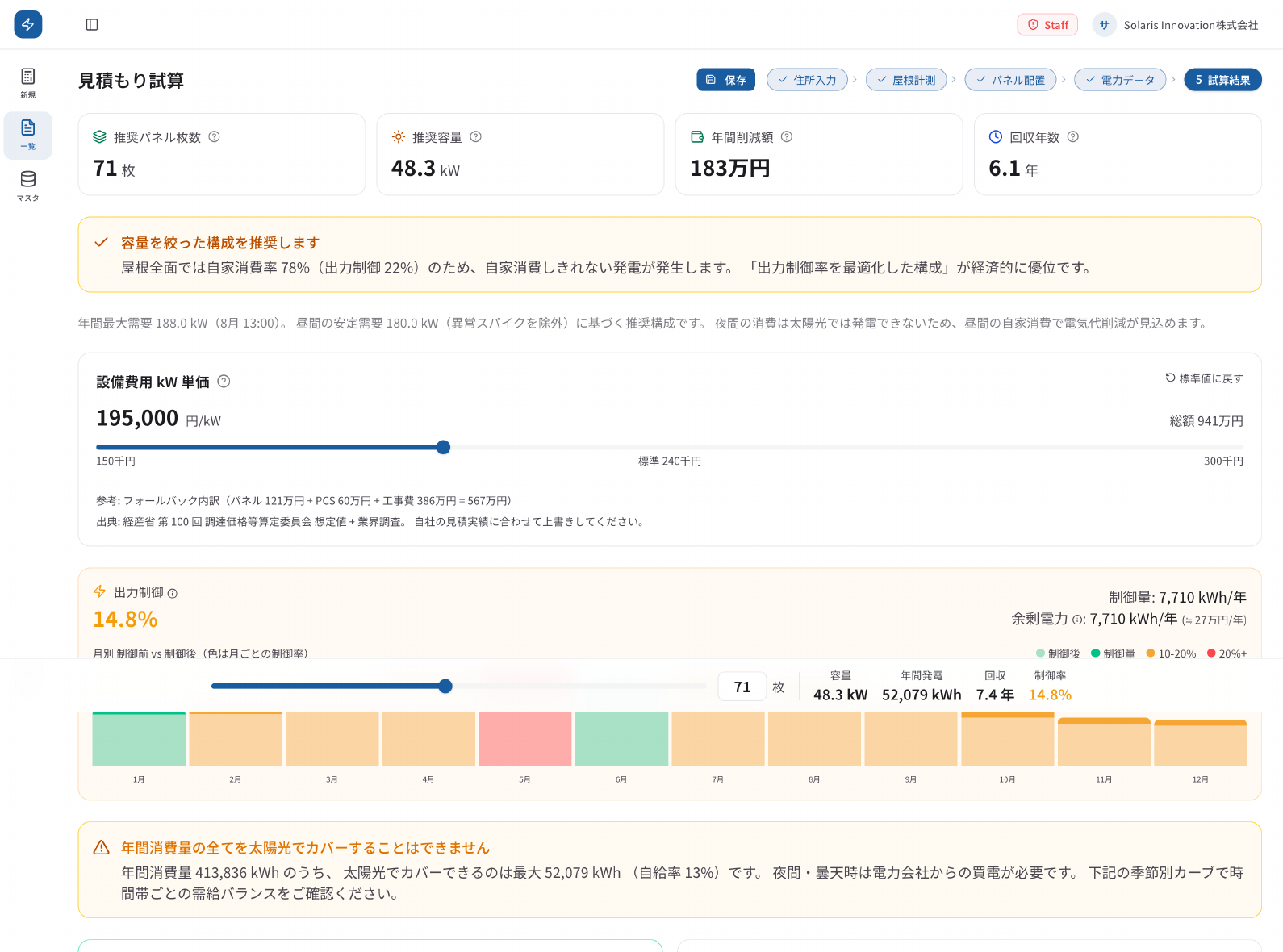The height and width of the screenshot is (952, 1283).
Task: Click the 10月 bar in chart
Action: (1008, 739)
